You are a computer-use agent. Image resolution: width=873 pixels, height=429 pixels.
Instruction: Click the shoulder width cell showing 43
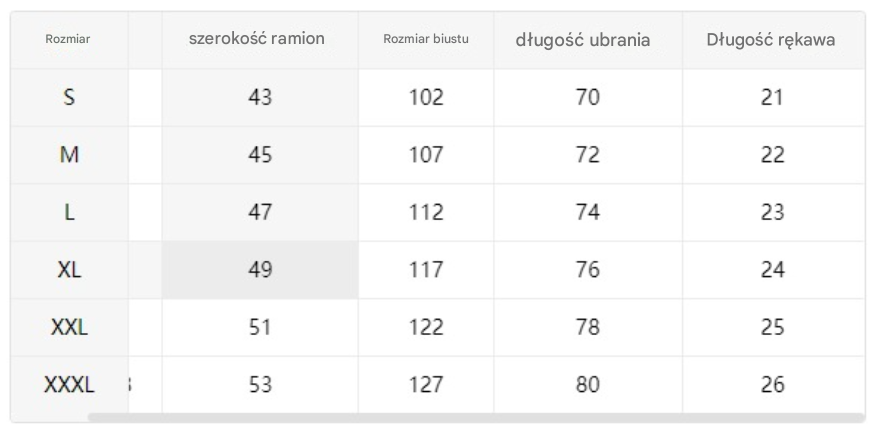pos(260,97)
